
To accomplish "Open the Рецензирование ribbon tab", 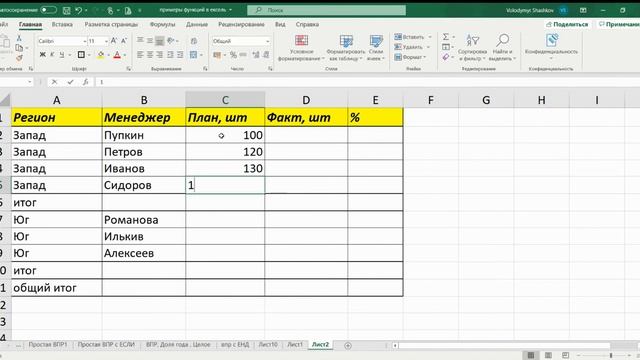I will pyautogui.click(x=241, y=24).
